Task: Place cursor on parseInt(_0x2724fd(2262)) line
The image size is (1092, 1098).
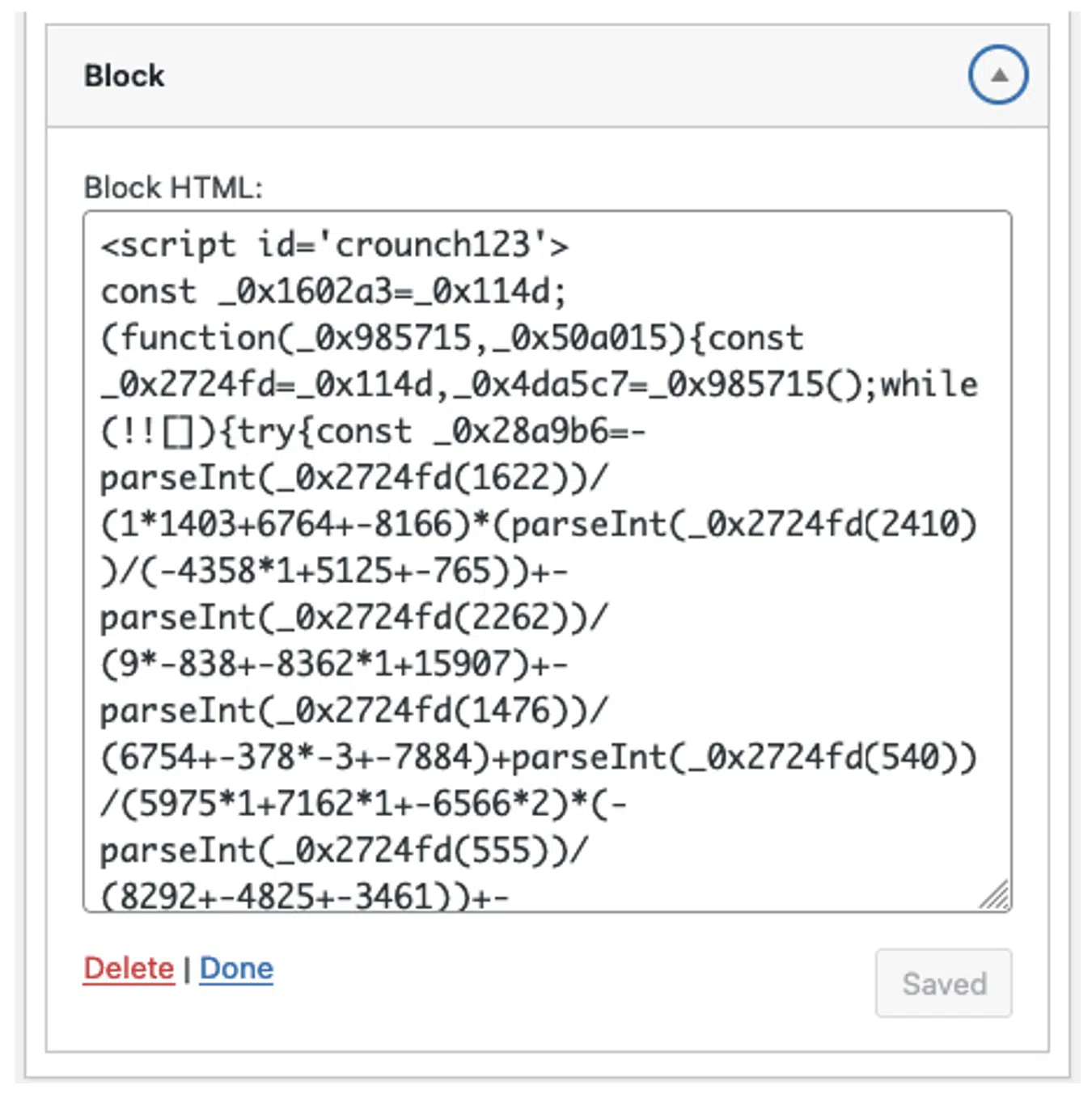Action: coord(353,618)
